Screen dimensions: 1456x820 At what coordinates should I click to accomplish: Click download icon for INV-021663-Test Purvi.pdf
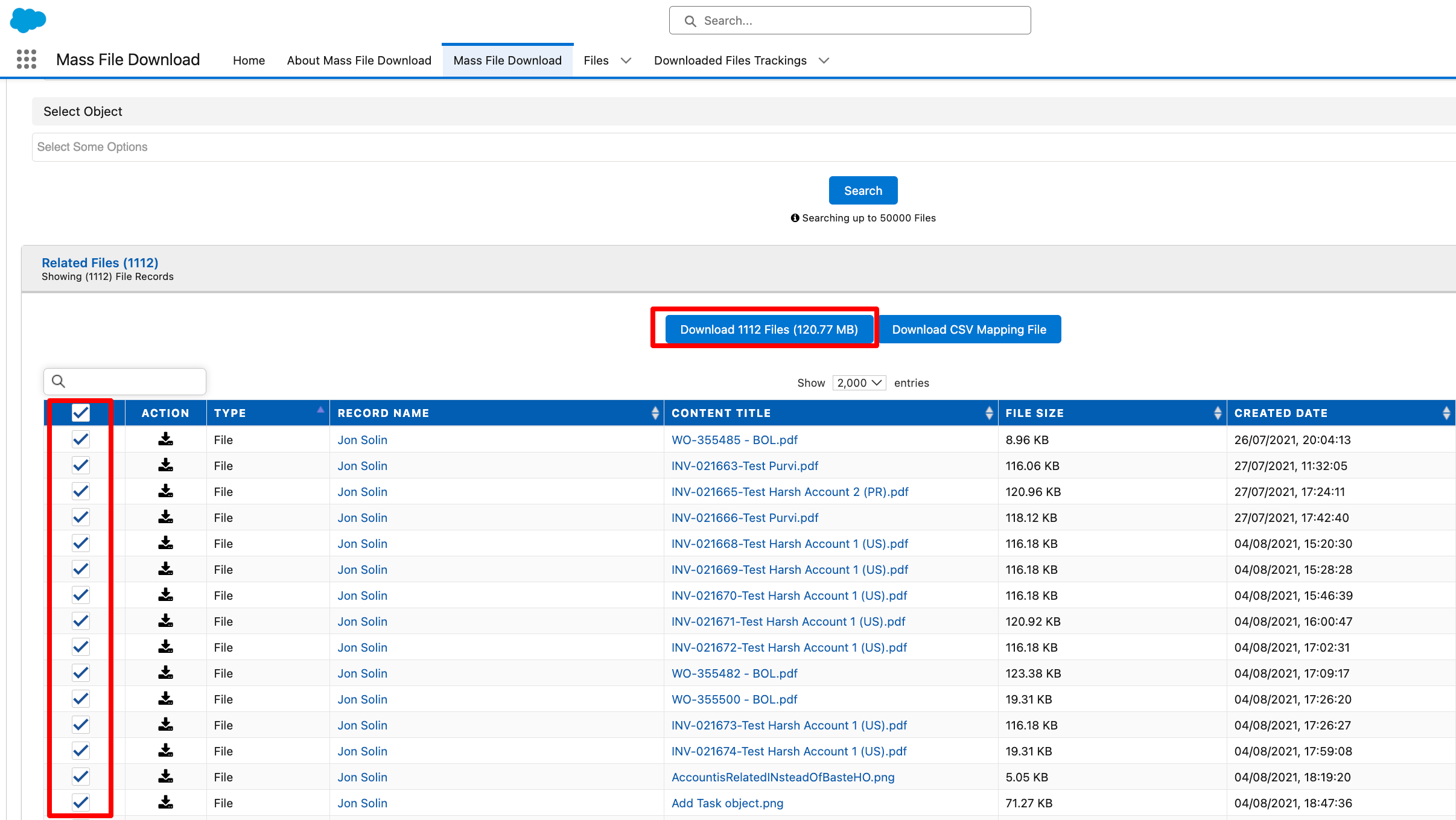click(x=165, y=465)
